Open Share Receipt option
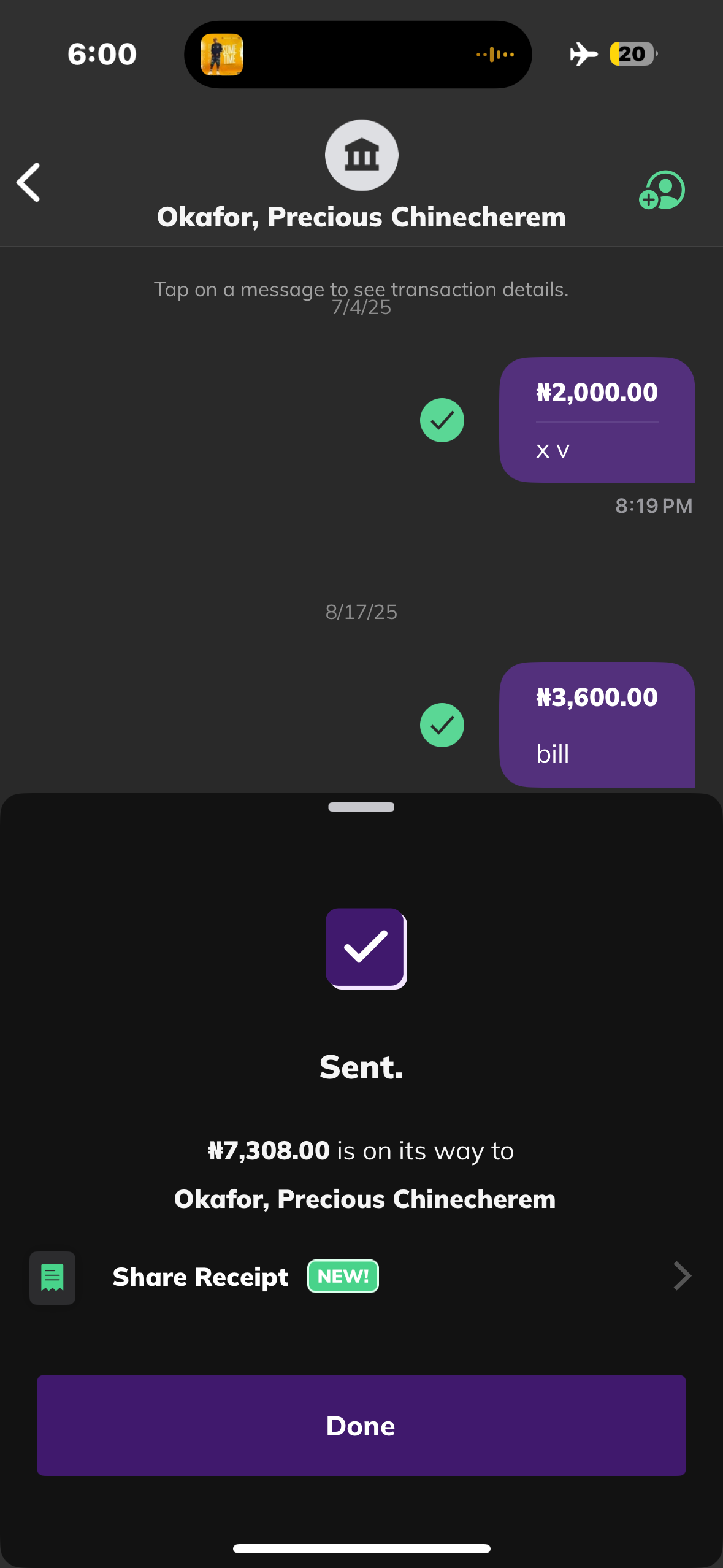This screenshot has width=723, height=1568. tap(201, 1277)
